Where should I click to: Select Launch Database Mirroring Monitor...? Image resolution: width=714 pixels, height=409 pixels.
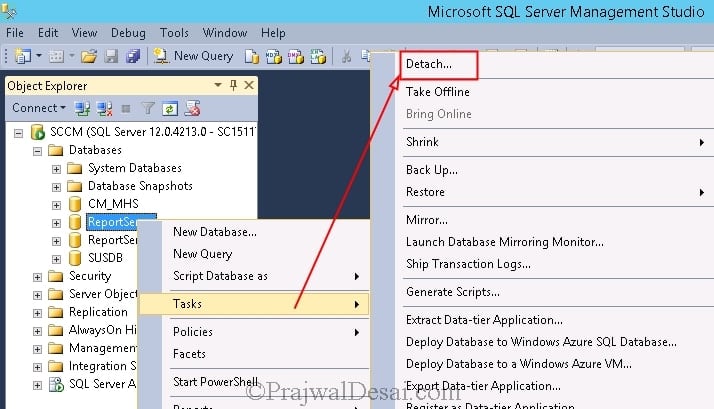505,242
